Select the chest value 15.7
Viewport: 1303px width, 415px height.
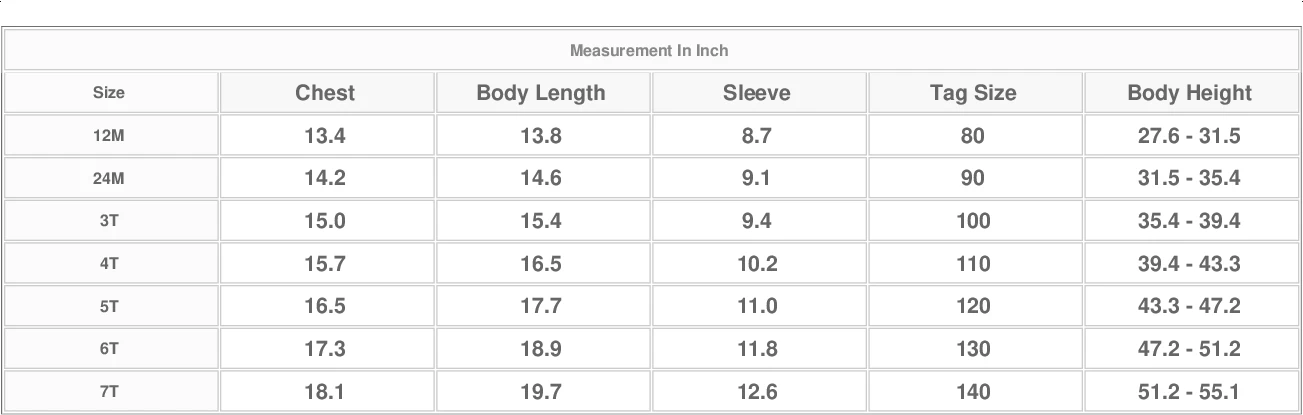click(325, 264)
